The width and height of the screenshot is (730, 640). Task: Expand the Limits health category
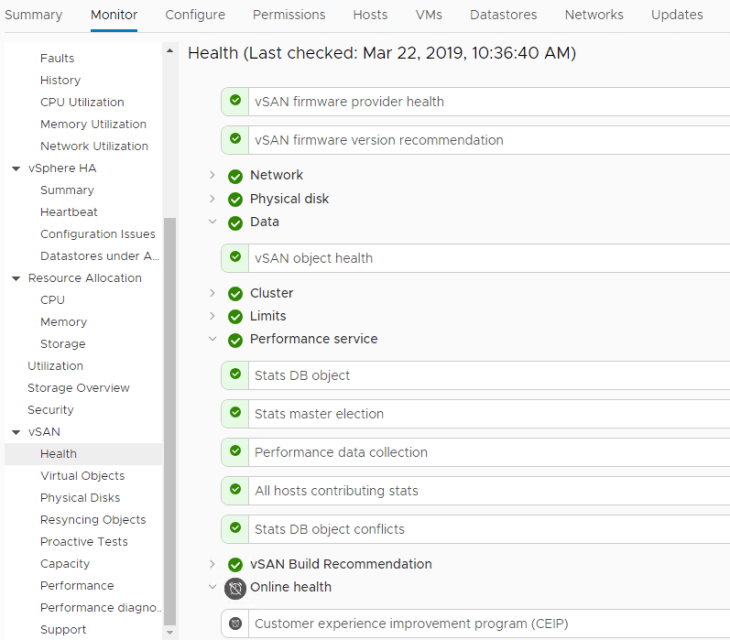tap(212, 316)
